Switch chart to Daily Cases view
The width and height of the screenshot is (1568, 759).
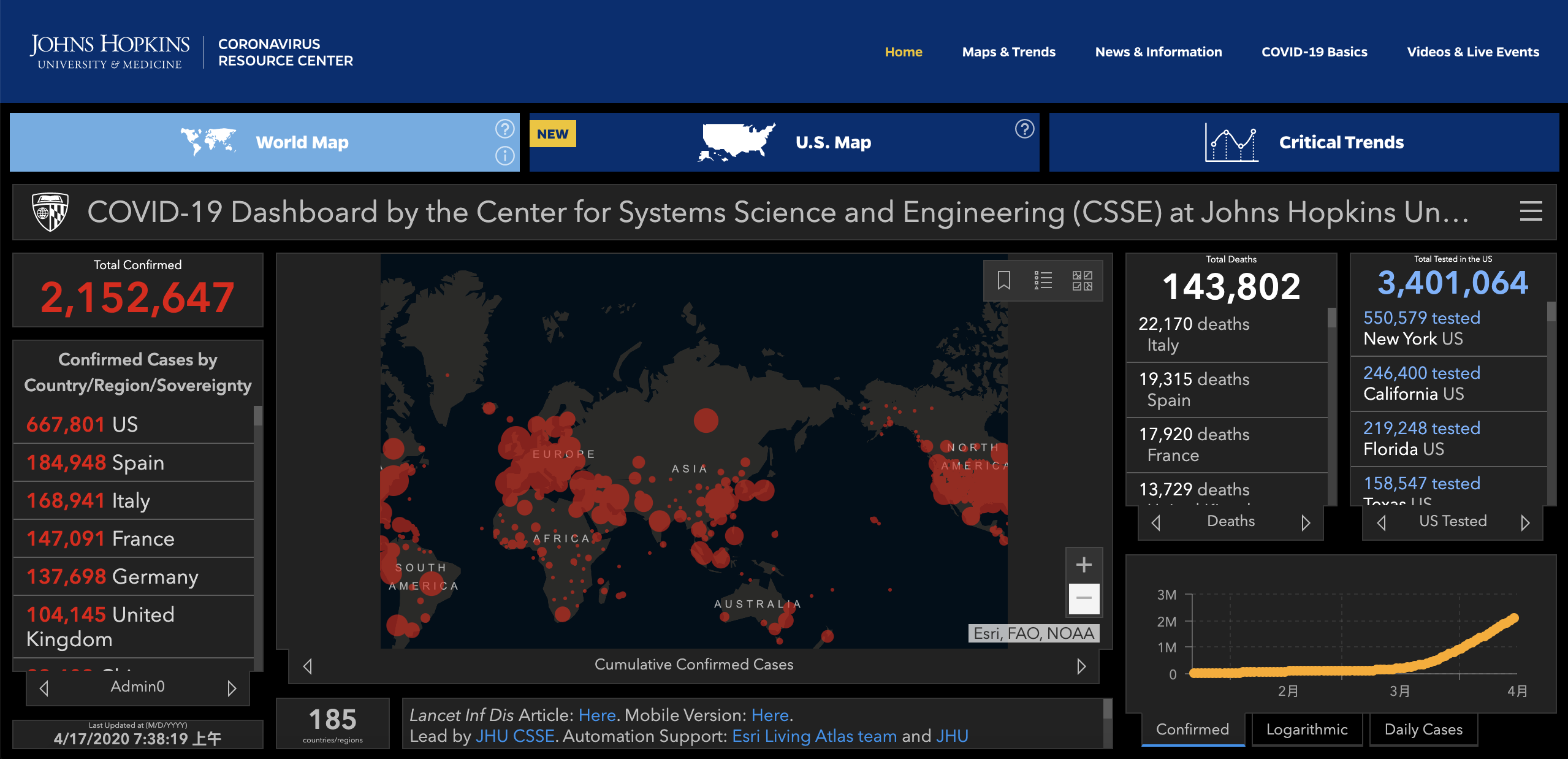(1423, 729)
